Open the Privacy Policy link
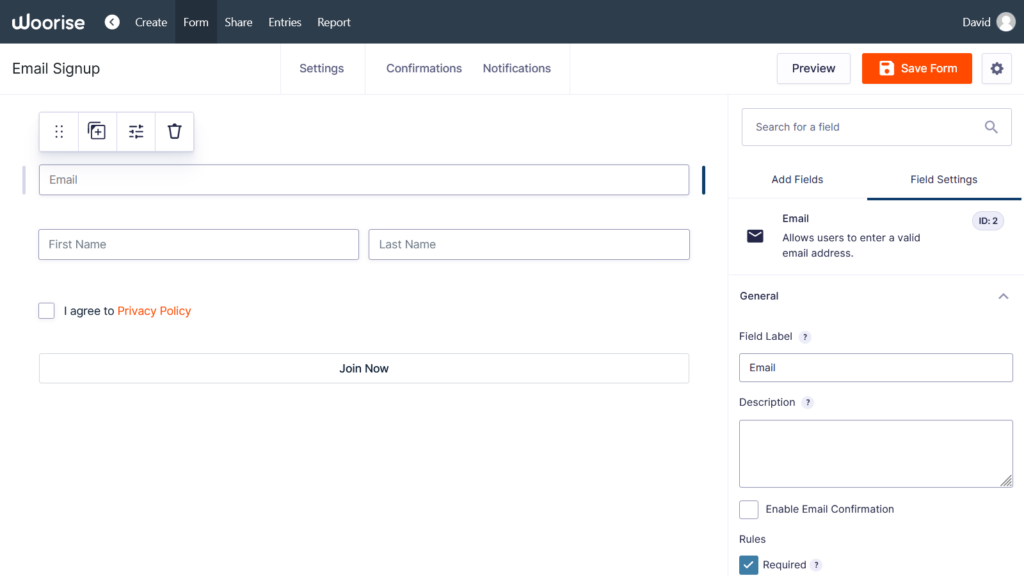The width and height of the screenshot is (1024, 576). 154,311
